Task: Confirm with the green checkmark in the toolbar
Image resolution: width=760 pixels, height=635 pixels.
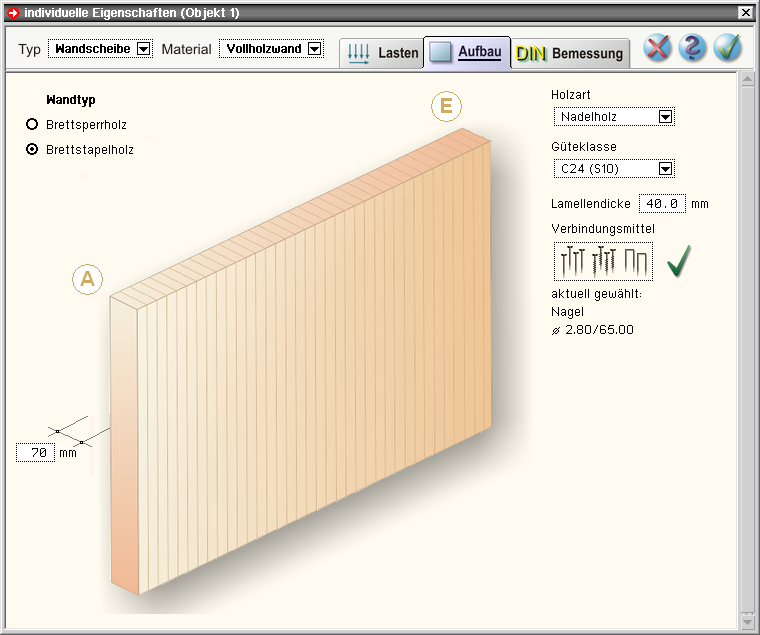Action: pyautogui.click(x=727, y=48)
